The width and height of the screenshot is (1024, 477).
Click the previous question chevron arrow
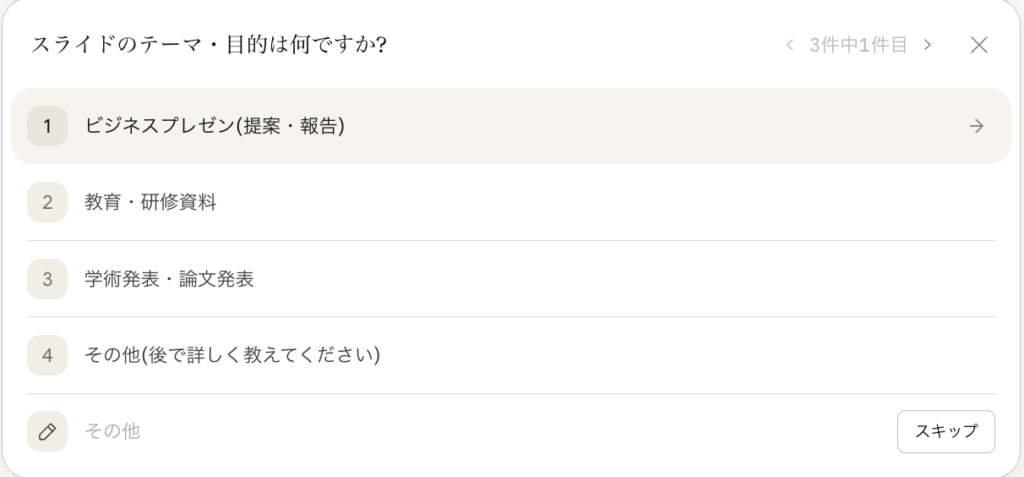click(x=790, y=45)
